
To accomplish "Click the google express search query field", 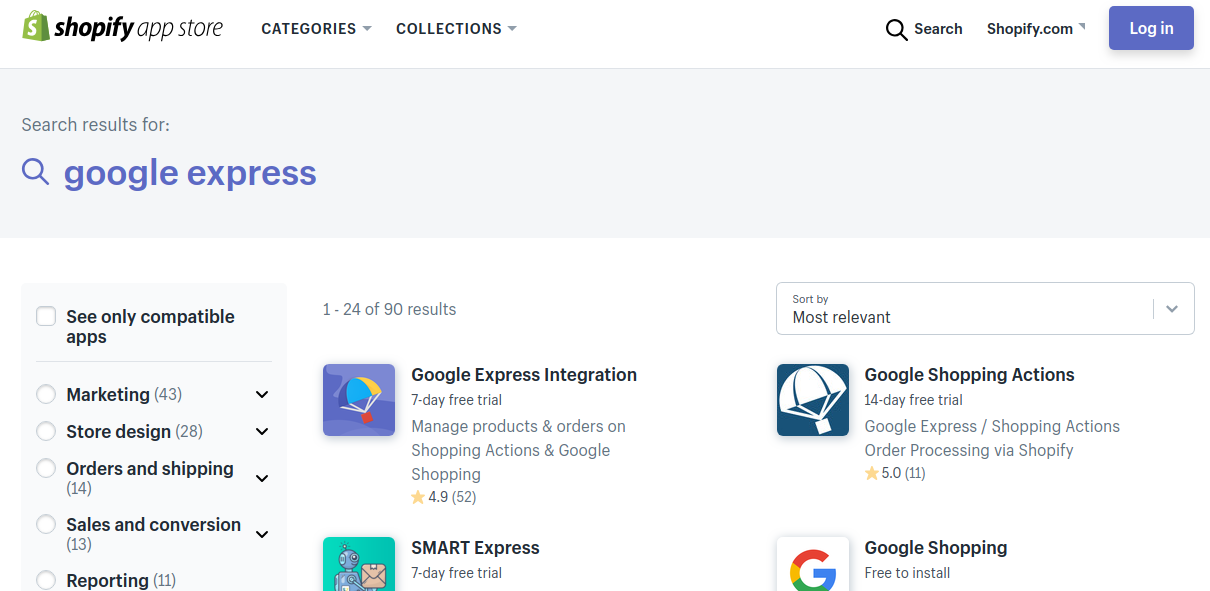I will pyautogui.click(x=190, y=173).
